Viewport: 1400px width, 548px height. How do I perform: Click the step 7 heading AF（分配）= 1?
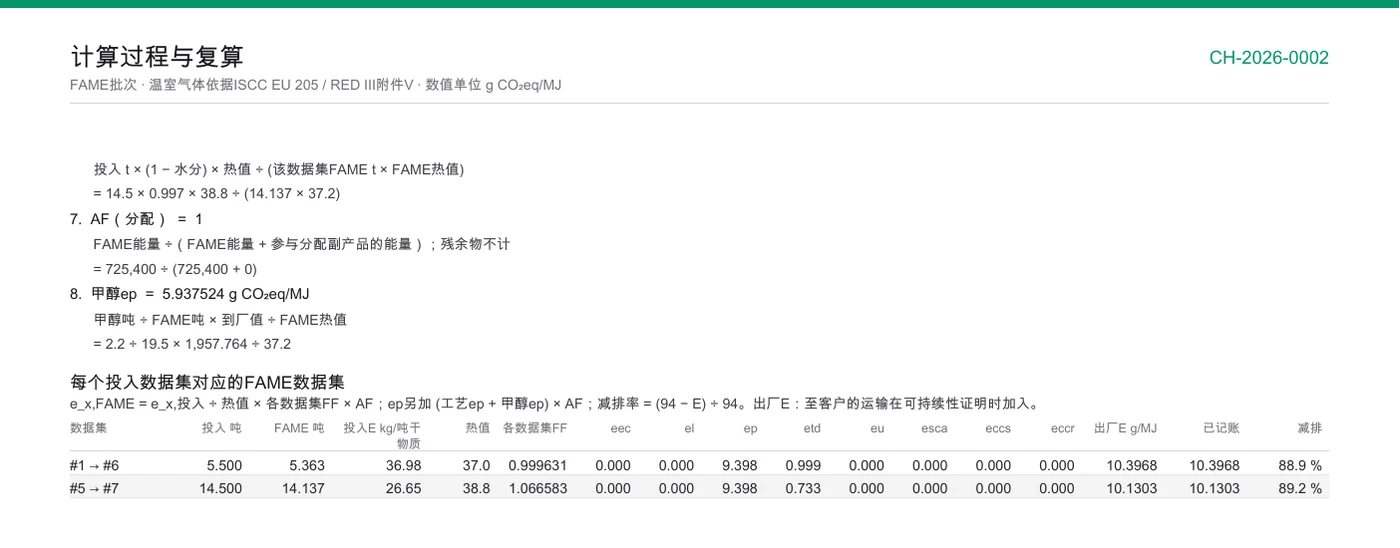[x=137, y=219]
